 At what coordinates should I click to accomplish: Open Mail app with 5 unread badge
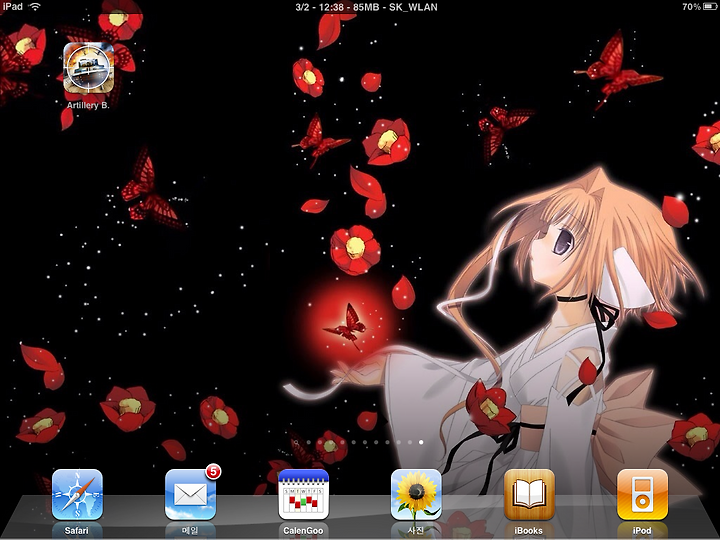191,495
